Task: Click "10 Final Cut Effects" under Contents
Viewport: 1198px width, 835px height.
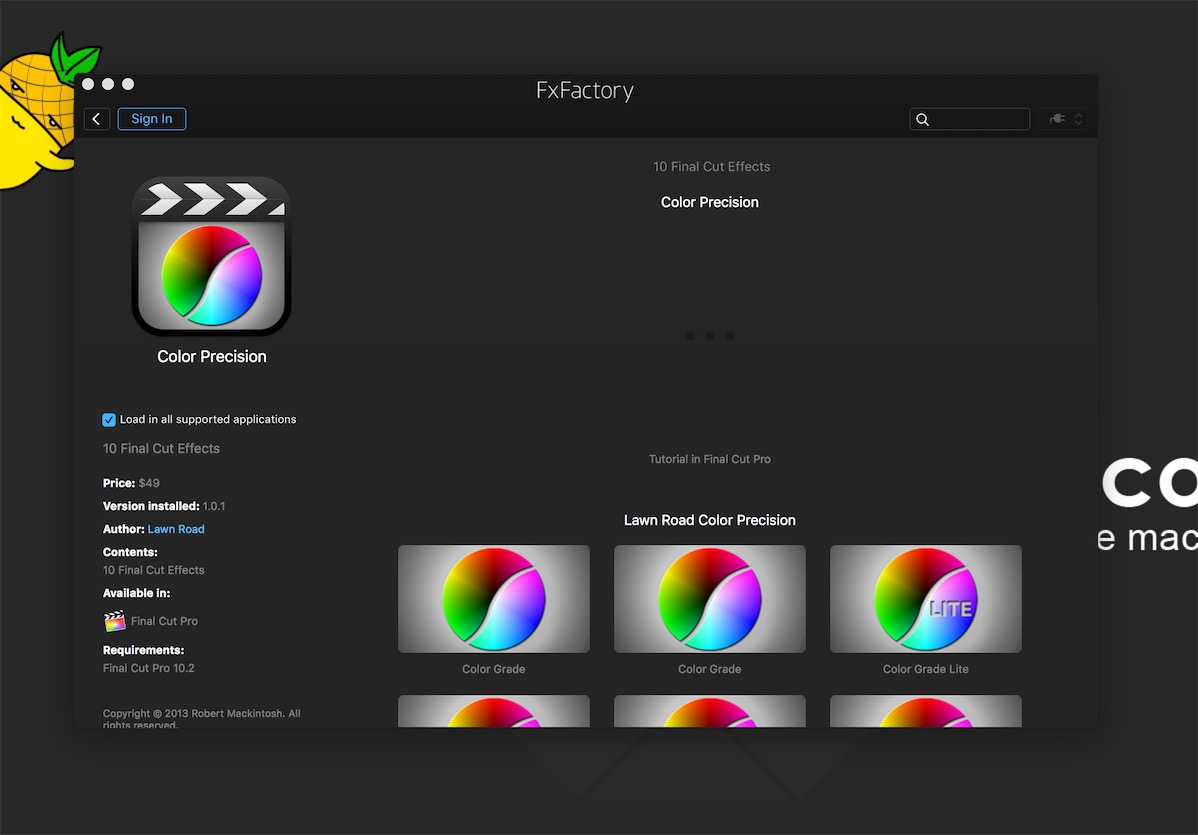Action: click(x=154, y=570)
